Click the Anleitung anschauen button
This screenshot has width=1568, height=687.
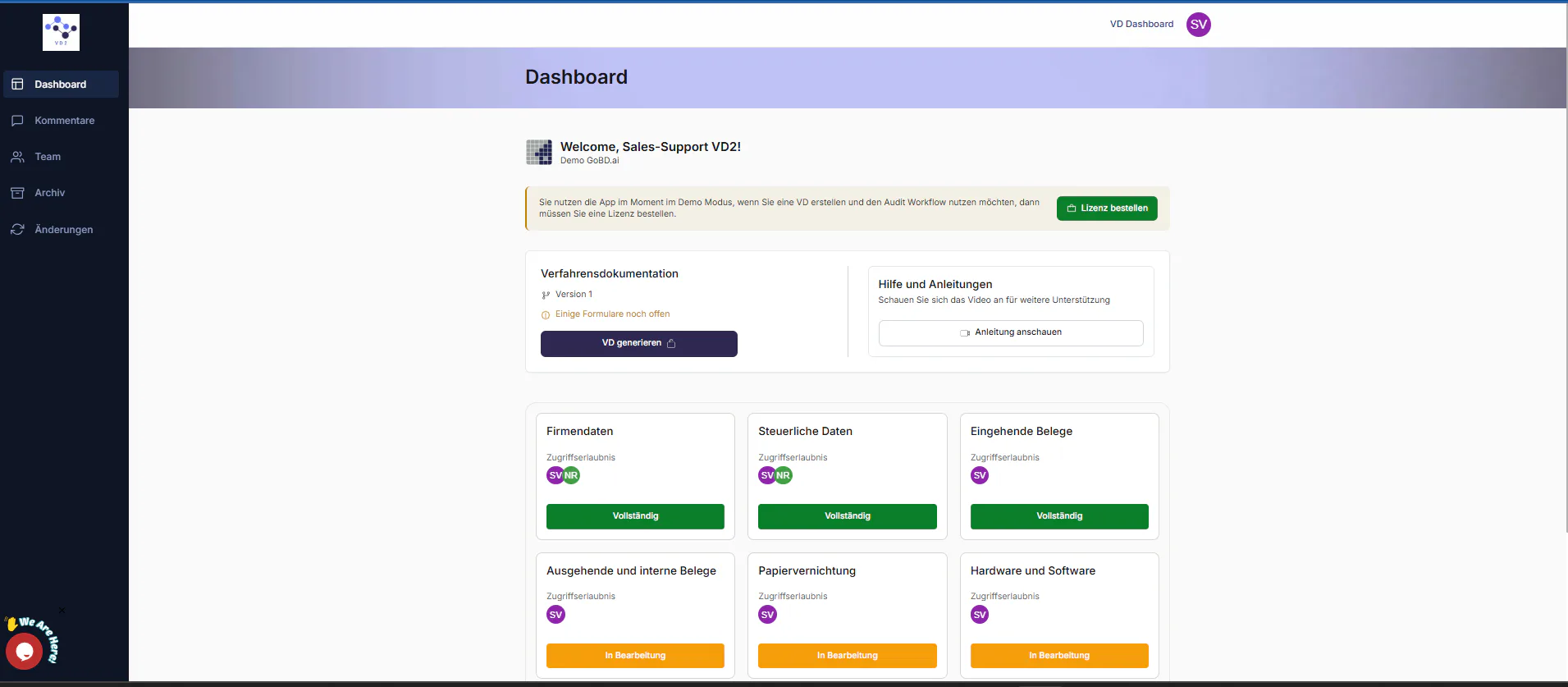click(x=1011, y=333)
